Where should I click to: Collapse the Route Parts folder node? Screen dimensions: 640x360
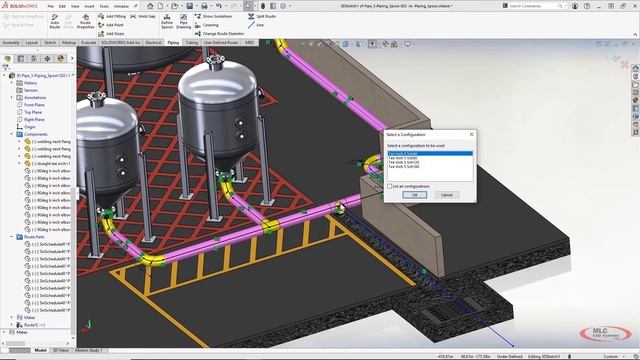click(x=12, y=237)
